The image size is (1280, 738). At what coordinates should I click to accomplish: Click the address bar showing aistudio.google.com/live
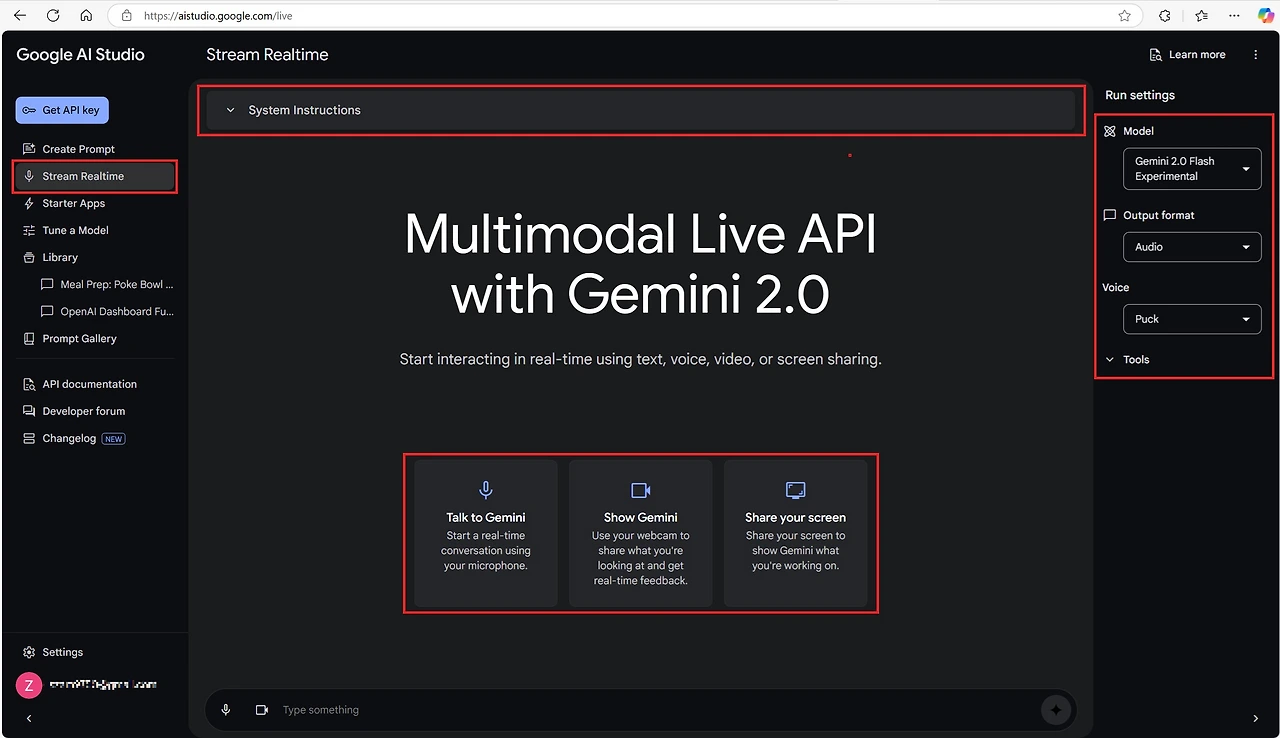click(x=625, y=16)
